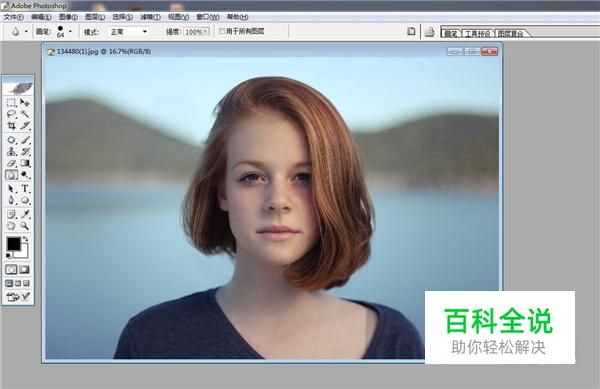Swap foreground and background colors
600x389 pixels.
coord(25,239)
